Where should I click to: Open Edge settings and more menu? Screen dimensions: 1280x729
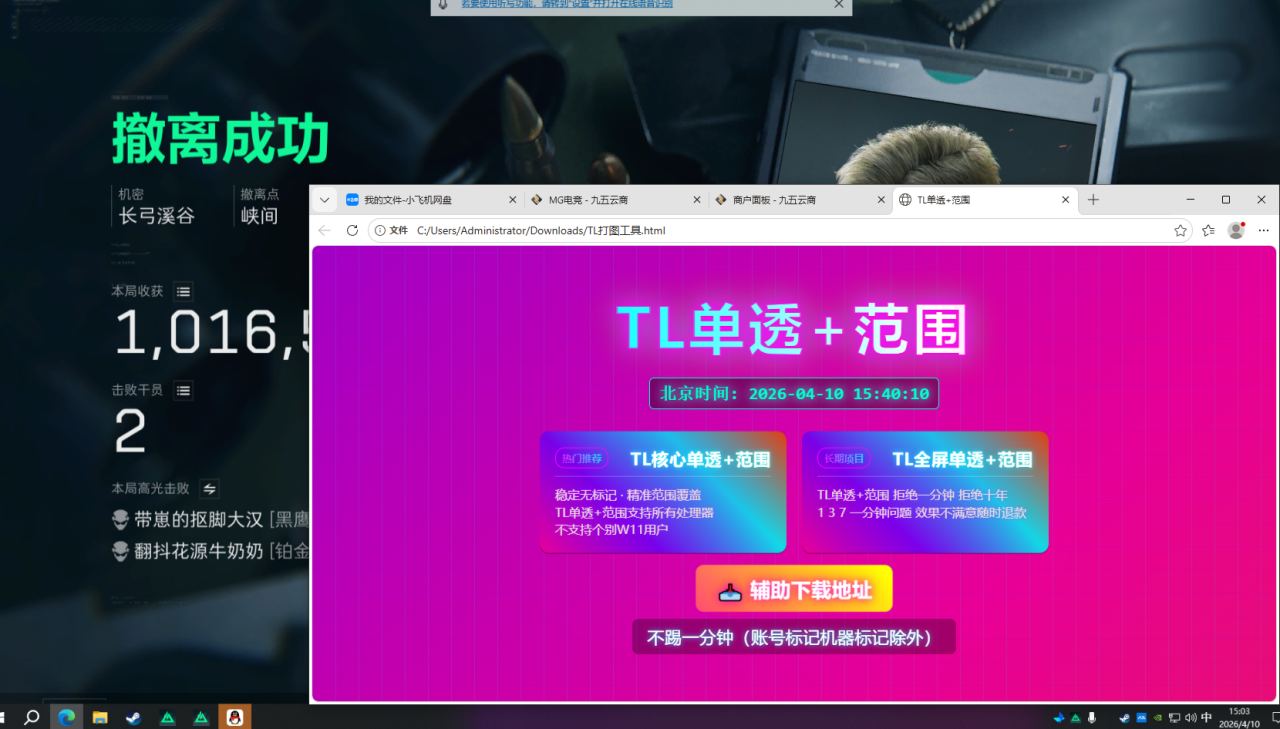1264,230
